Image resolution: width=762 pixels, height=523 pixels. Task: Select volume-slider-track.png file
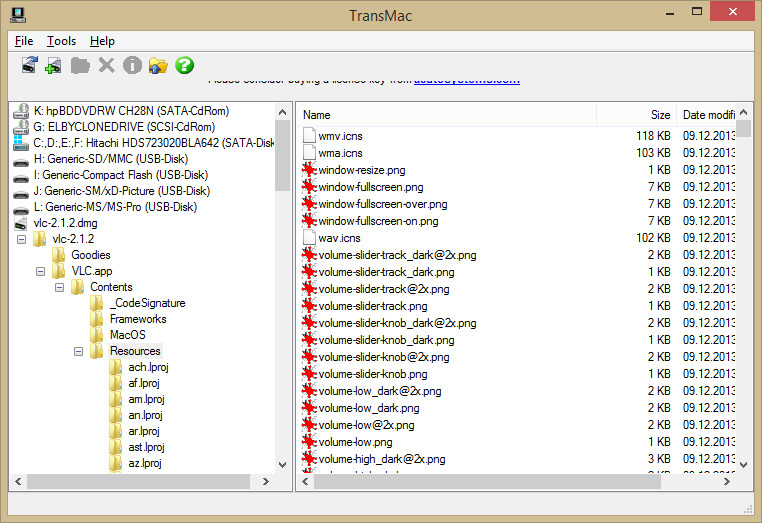tap(373, 306)
